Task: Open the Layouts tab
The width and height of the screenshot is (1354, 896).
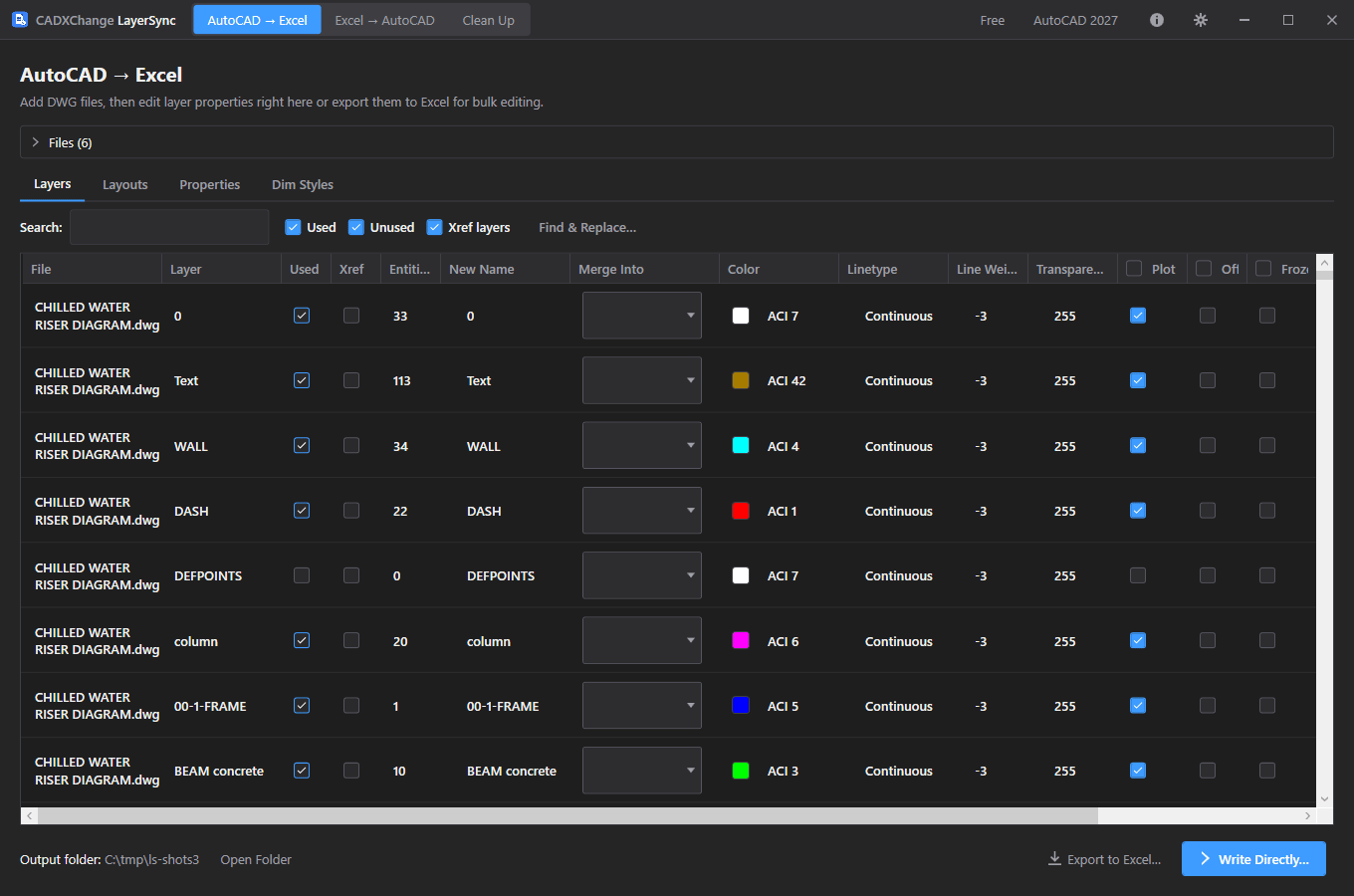Action: pyautogui.click(x=125, y=185)
